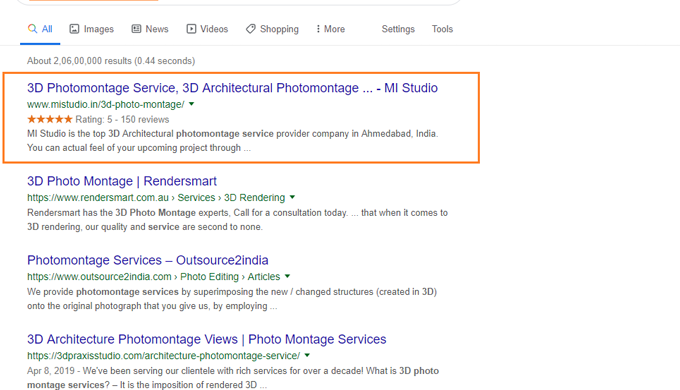
Task: Click the play icon on Videos tab
Action: click(191, 29)
